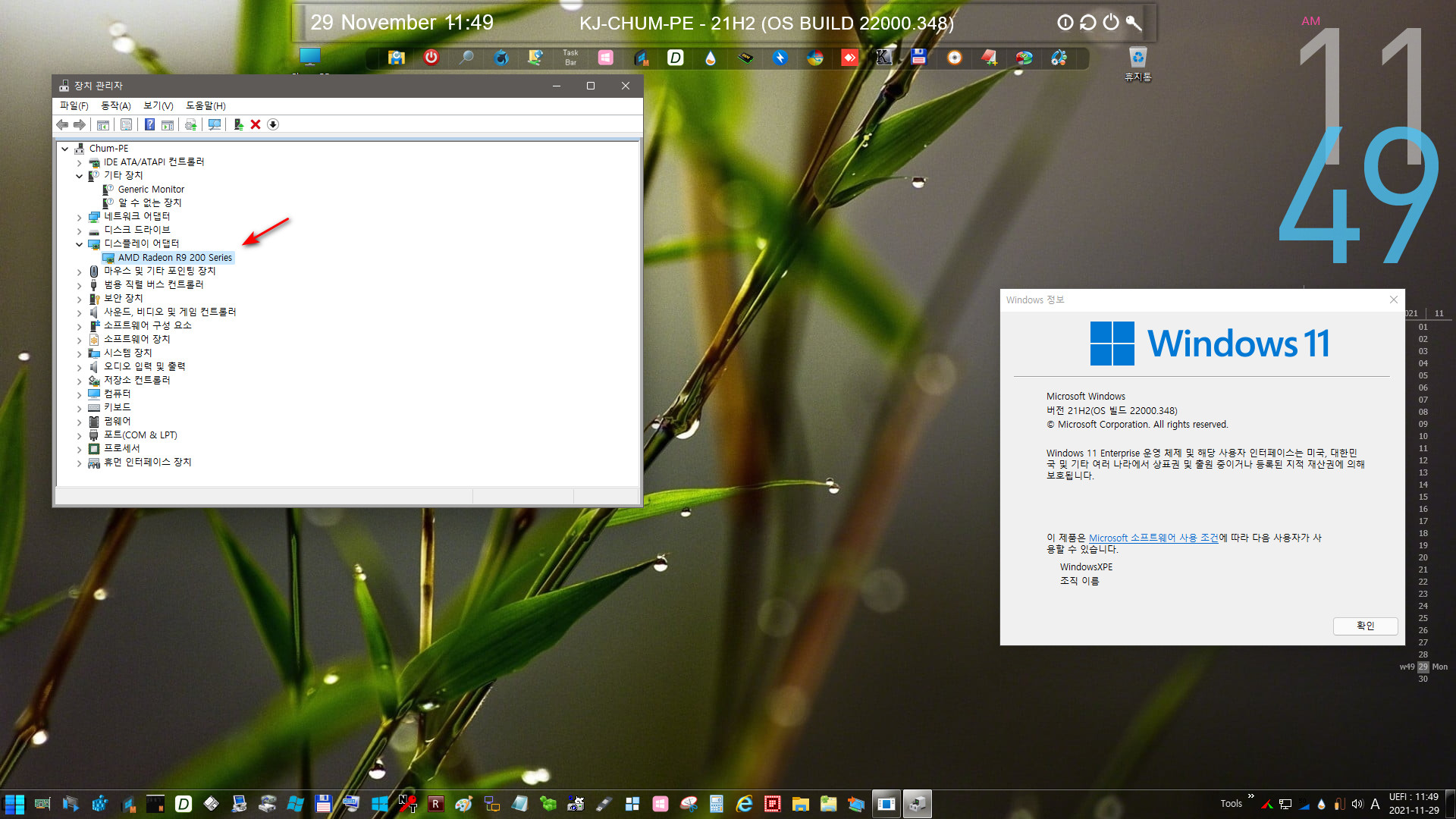
Task: Click the A input language indicator in tray
Action: click(1375, 804)
